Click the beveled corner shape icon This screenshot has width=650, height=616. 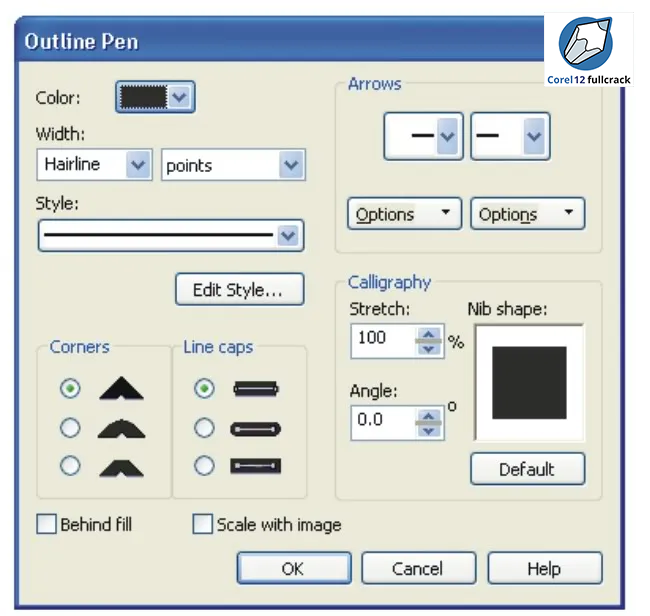pyautogui.click(x=121, y=467)
